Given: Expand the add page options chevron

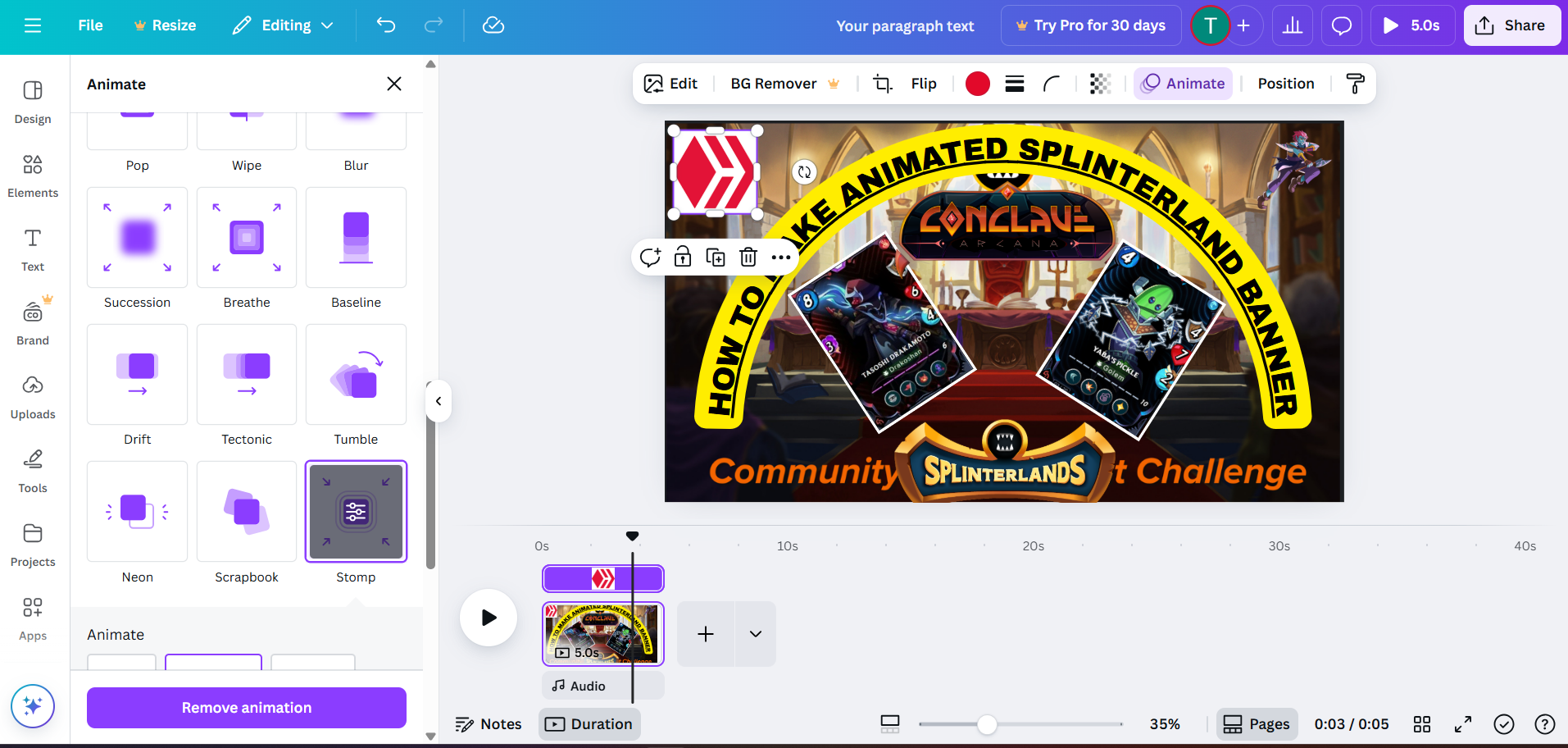Looking at the screenshot, I should click(x=756, y=634).
